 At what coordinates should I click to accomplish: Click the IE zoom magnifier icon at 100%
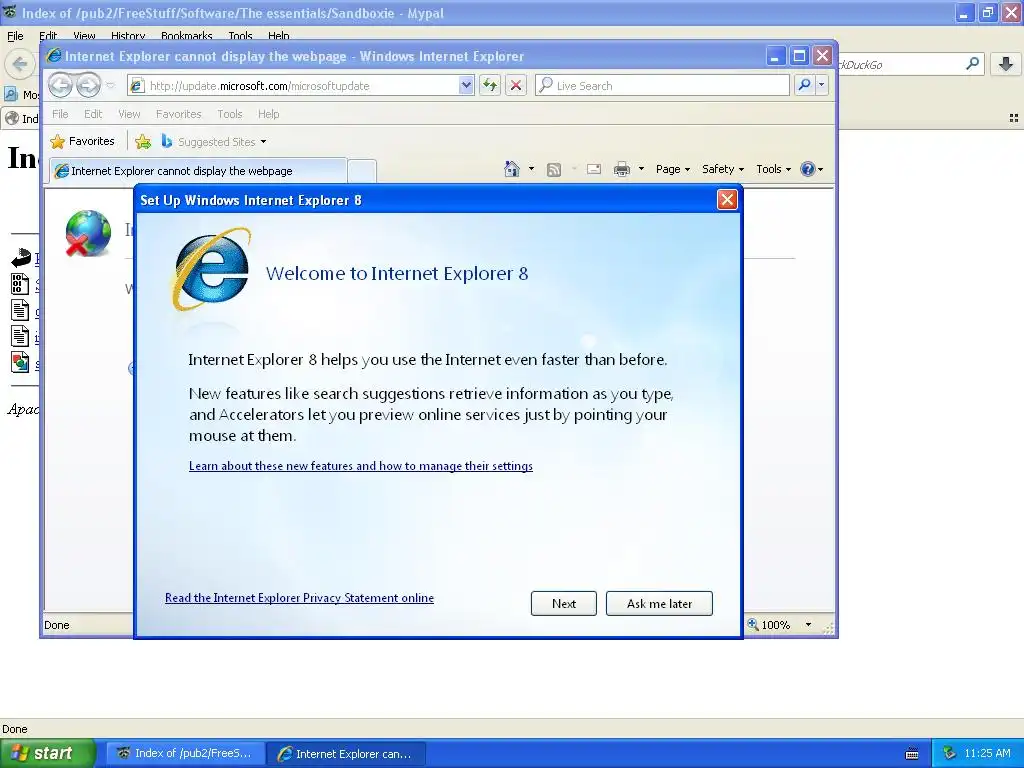(x=753, y=624)
